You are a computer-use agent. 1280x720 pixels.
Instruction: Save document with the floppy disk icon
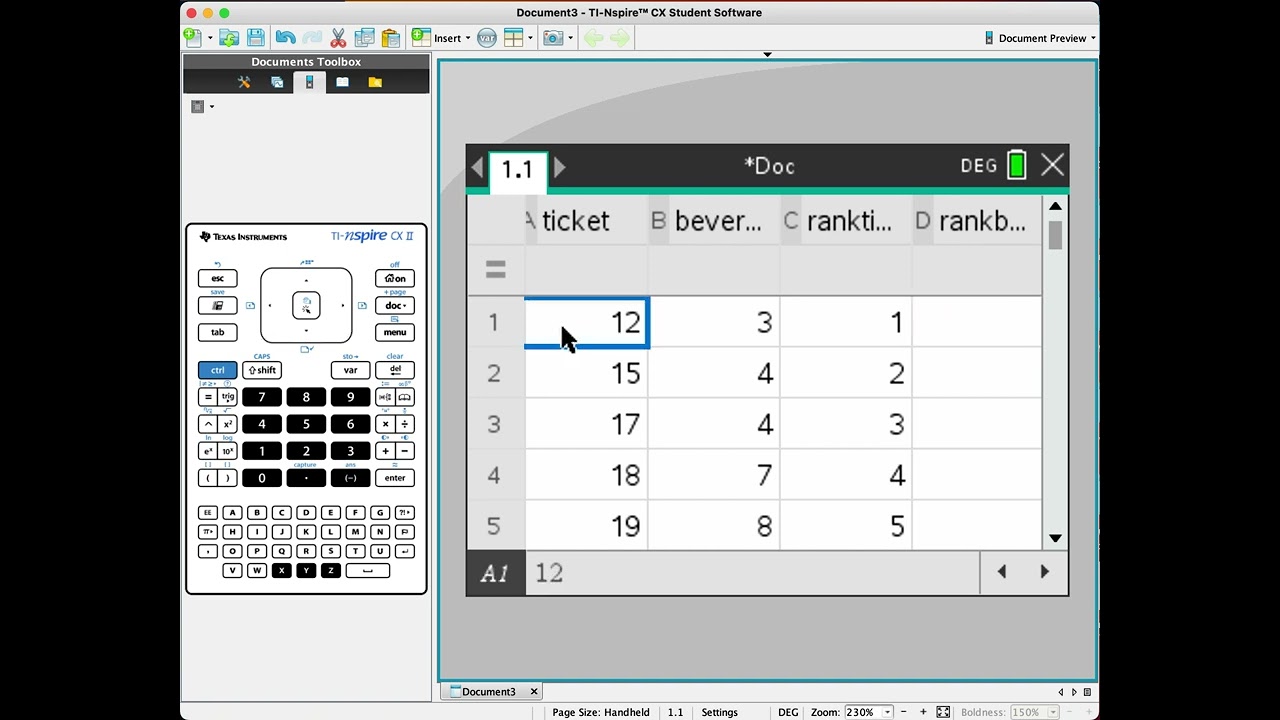point(256,38)
